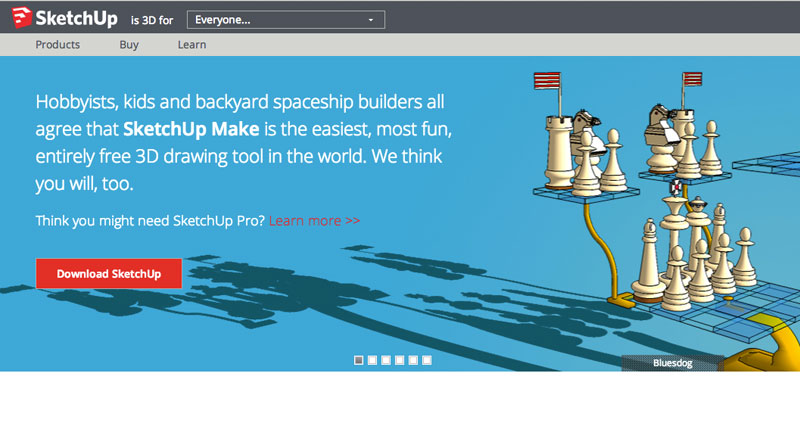Viewport: 800px width, 423px height.
Task: Click the bold 'SketchUp Make' text
Action: 191,129
